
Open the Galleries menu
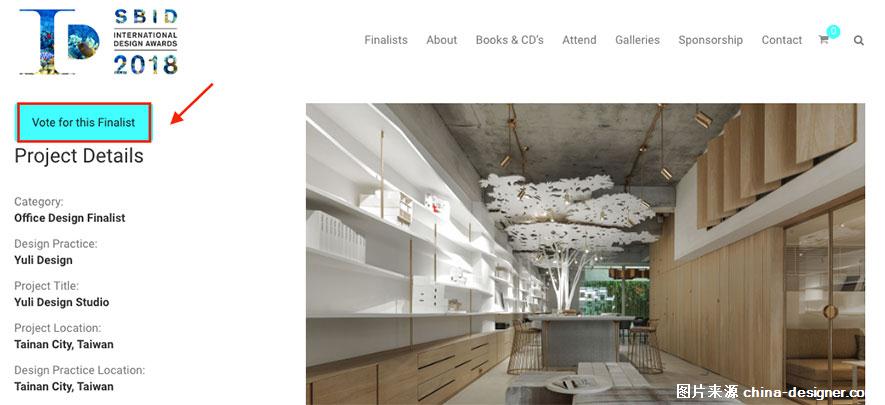637,40
